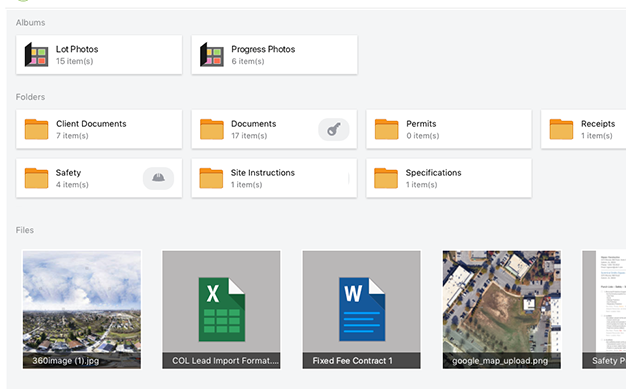Click the Specifications folder icon
Screen dimensions: 626x389
coord(386,178)
